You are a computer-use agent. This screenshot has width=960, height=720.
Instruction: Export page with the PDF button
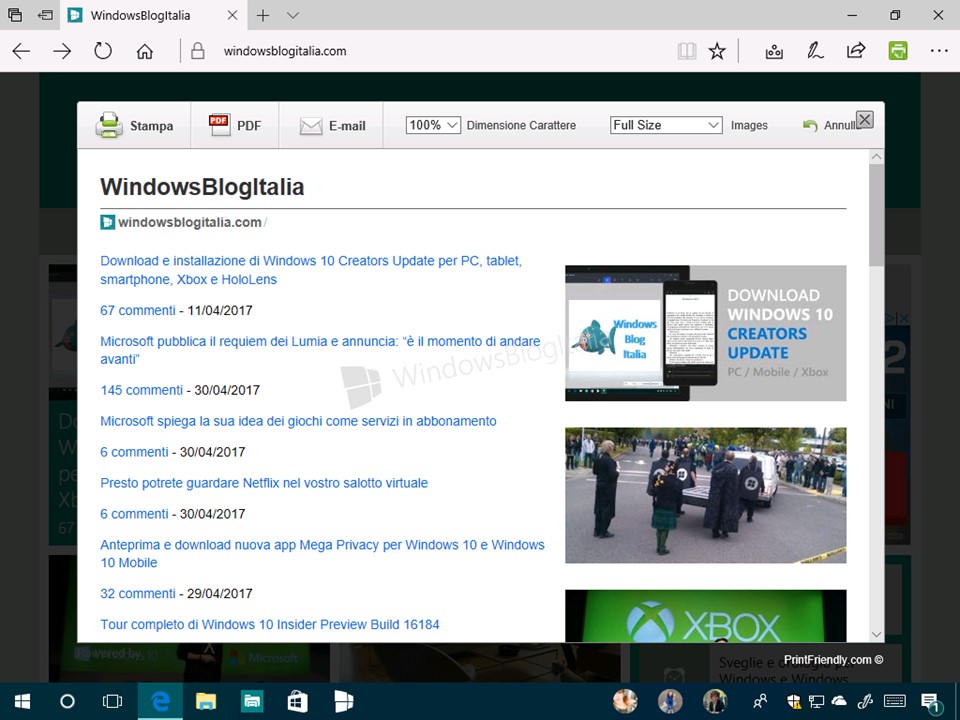[235, 126]
